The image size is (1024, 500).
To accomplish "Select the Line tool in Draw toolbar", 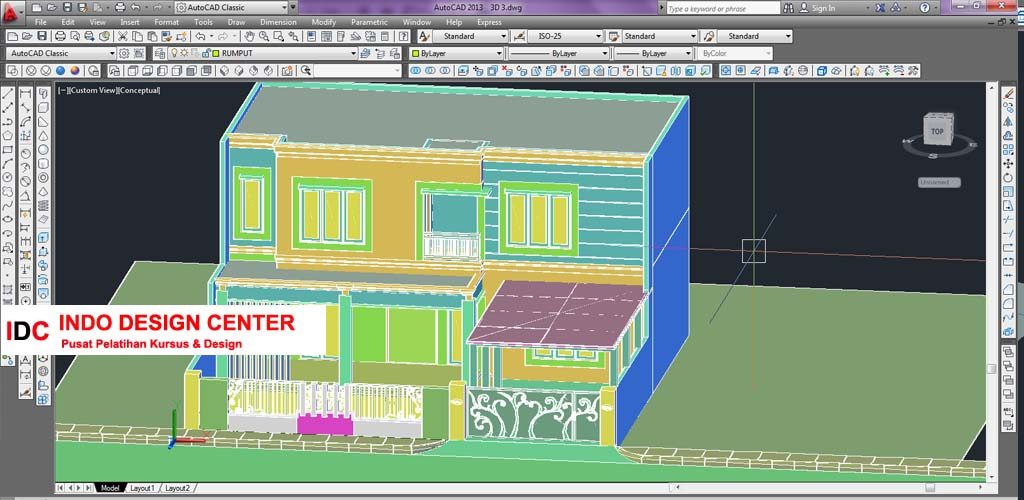I will click(8, 94).
